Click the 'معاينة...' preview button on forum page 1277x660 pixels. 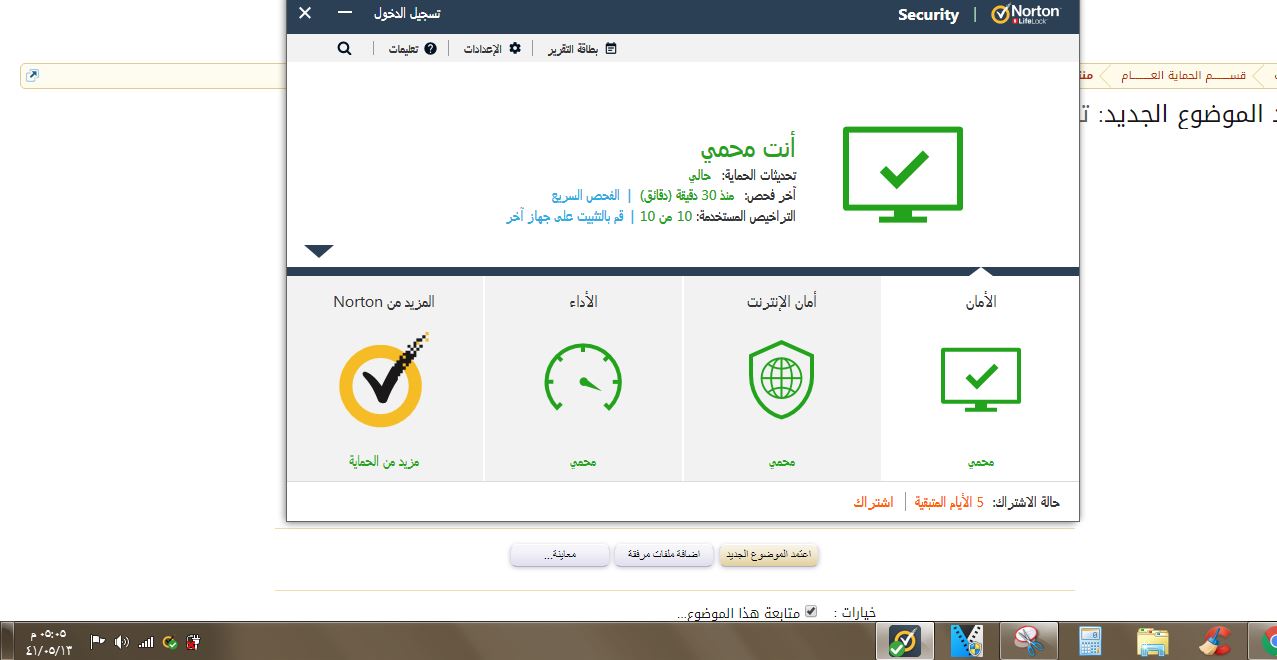tap(560, 554)
